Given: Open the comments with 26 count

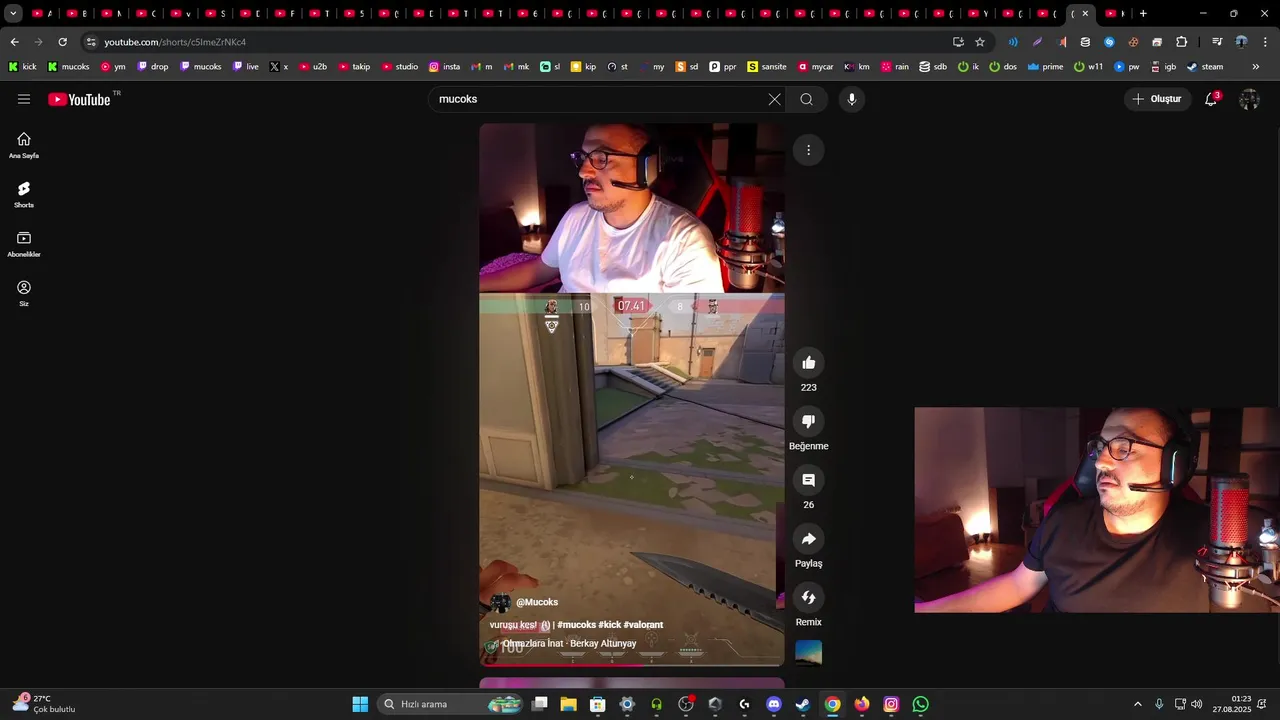Looking at the screenshot, I should click(809, 480).
